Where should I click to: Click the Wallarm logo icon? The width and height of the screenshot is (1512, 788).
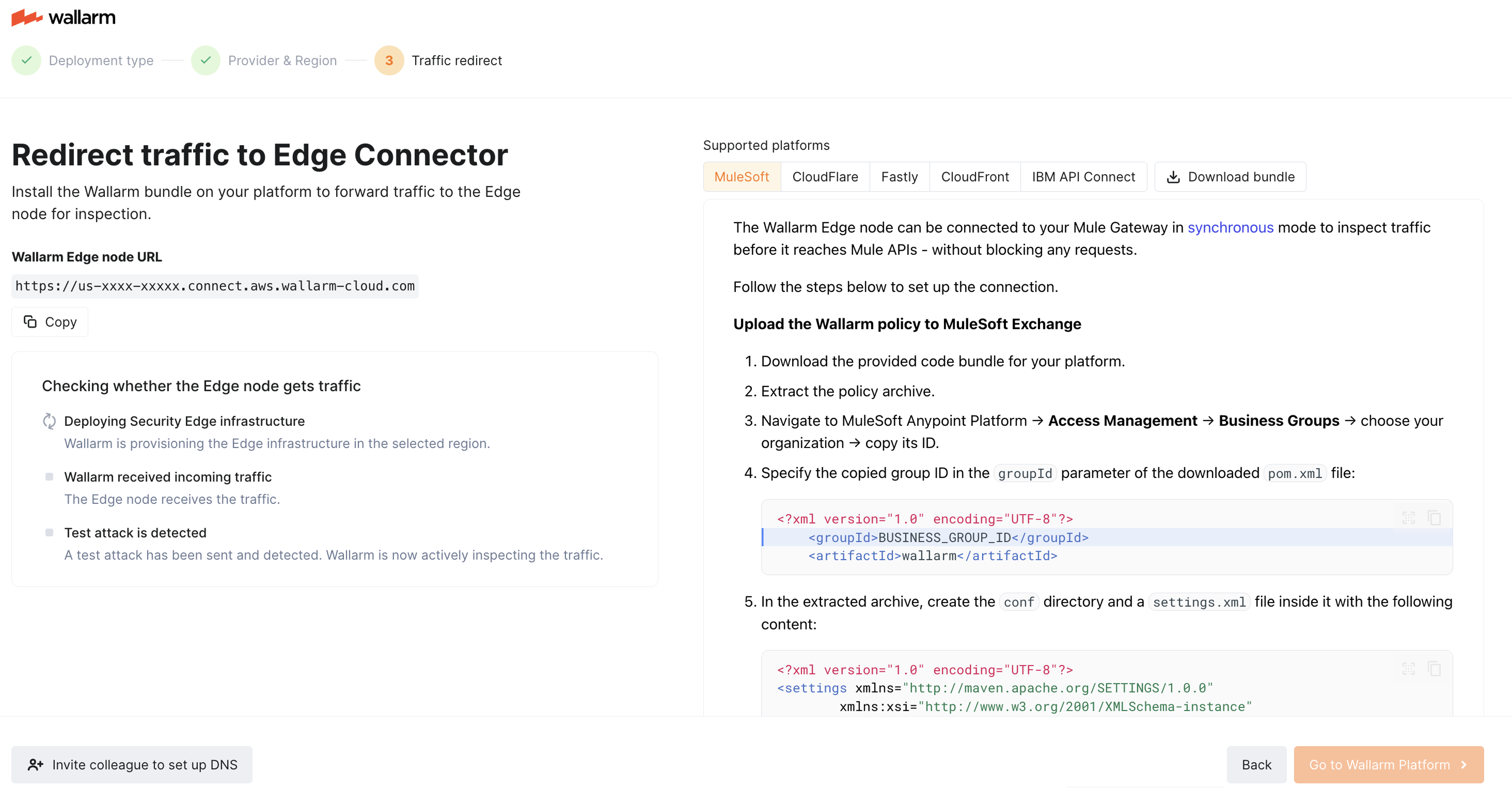26,18
